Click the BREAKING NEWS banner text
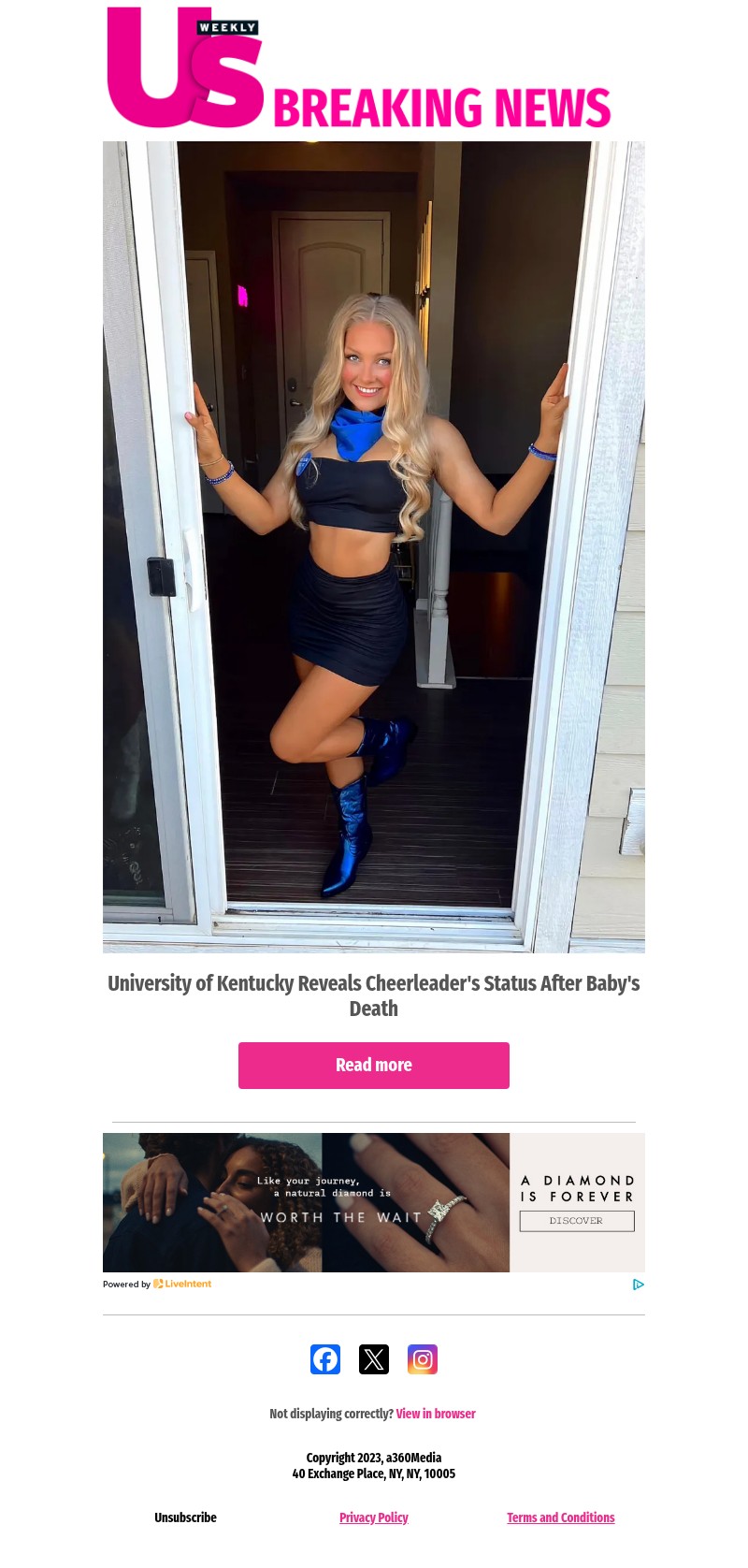 pyautogui.click(x=441, y=108)
